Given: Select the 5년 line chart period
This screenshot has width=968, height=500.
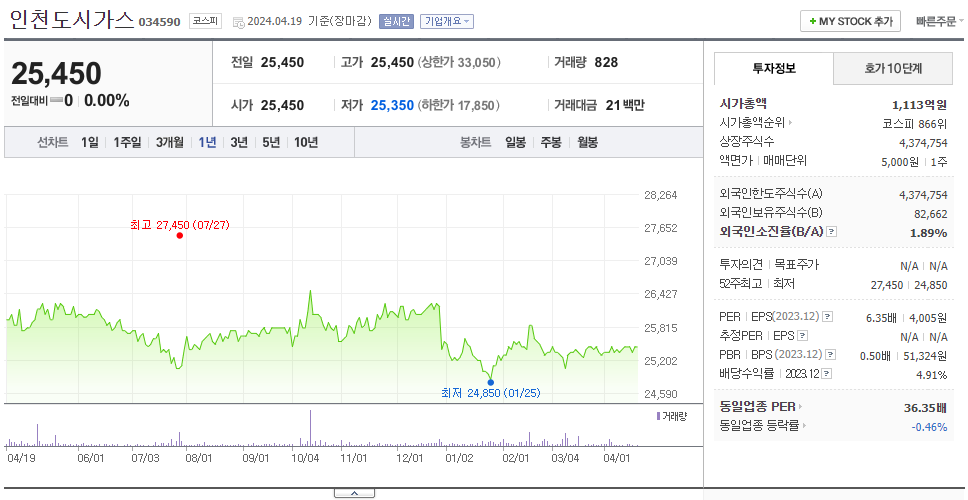Looking at the screenshot, I should [x=271, y=143].
